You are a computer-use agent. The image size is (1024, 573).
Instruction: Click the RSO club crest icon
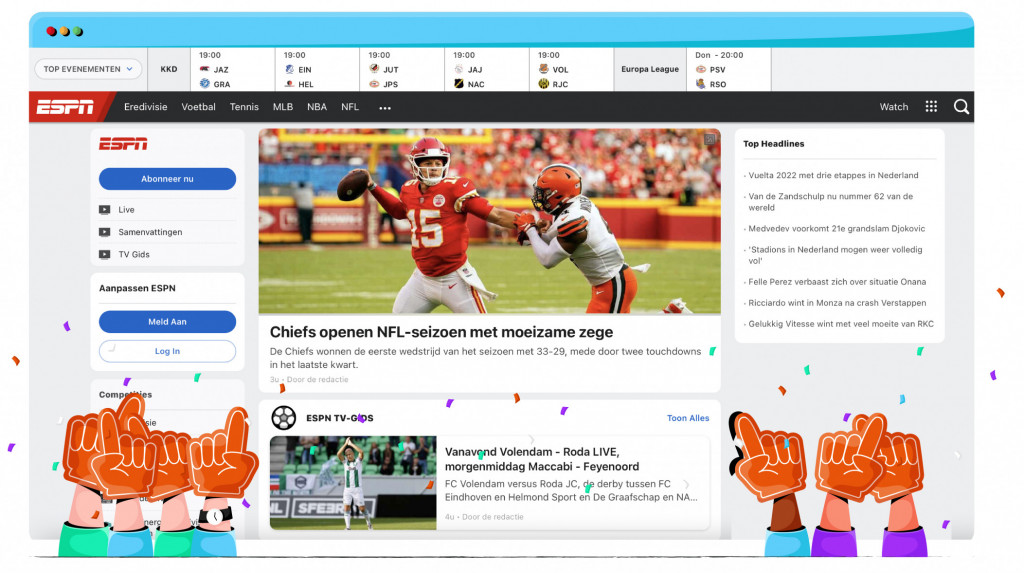701,84
